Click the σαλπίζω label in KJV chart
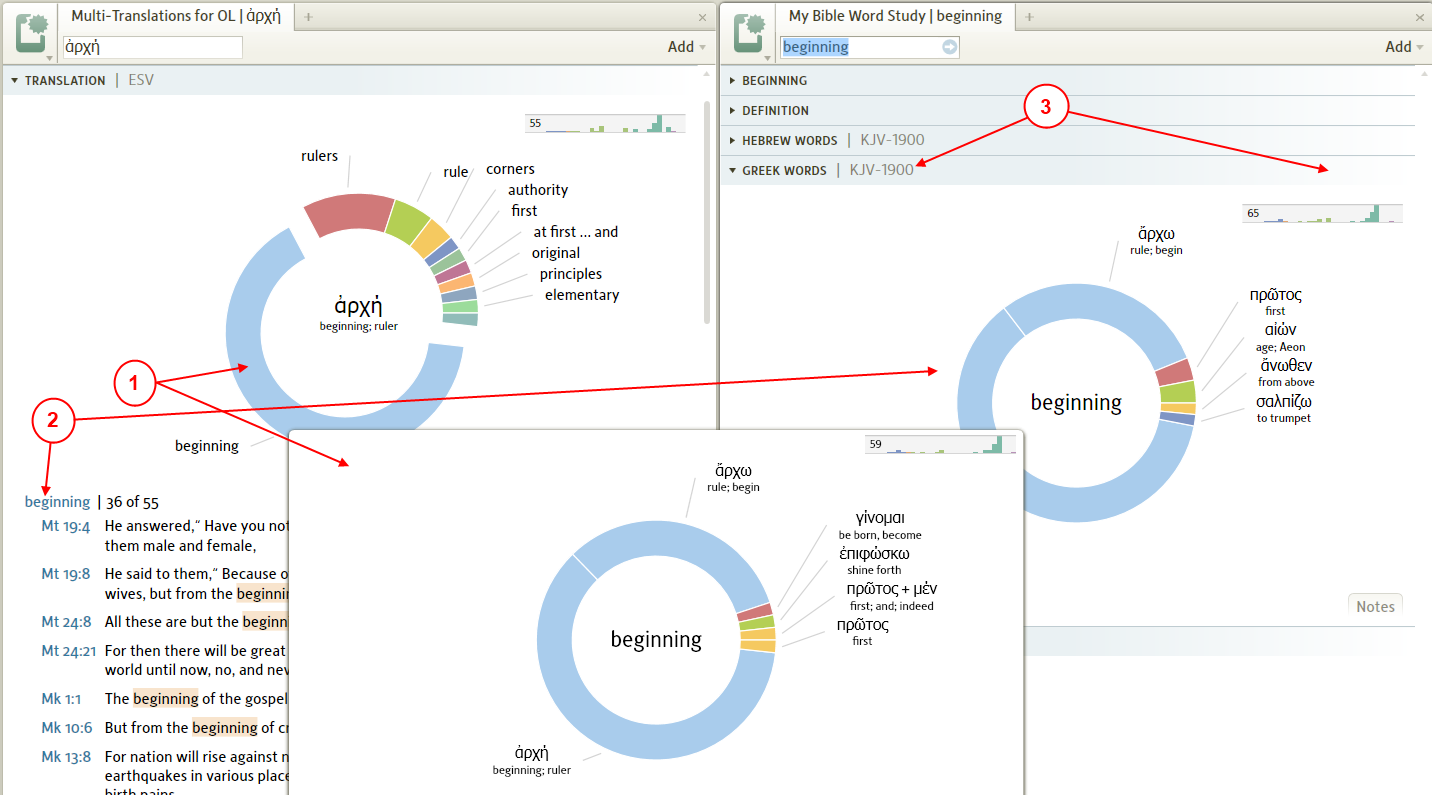 (1283, 401)
